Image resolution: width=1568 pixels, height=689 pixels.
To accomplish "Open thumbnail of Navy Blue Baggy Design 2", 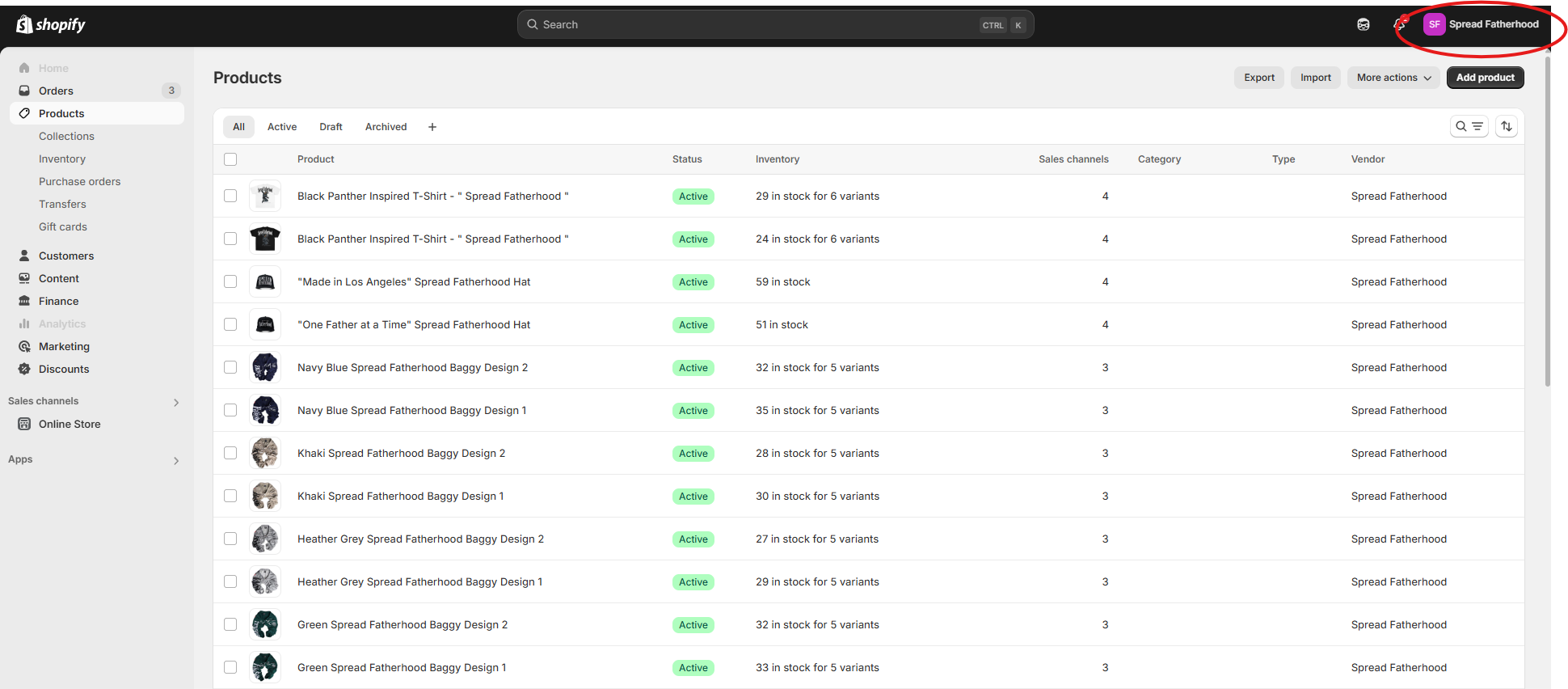I will click(x=265, y=367).
